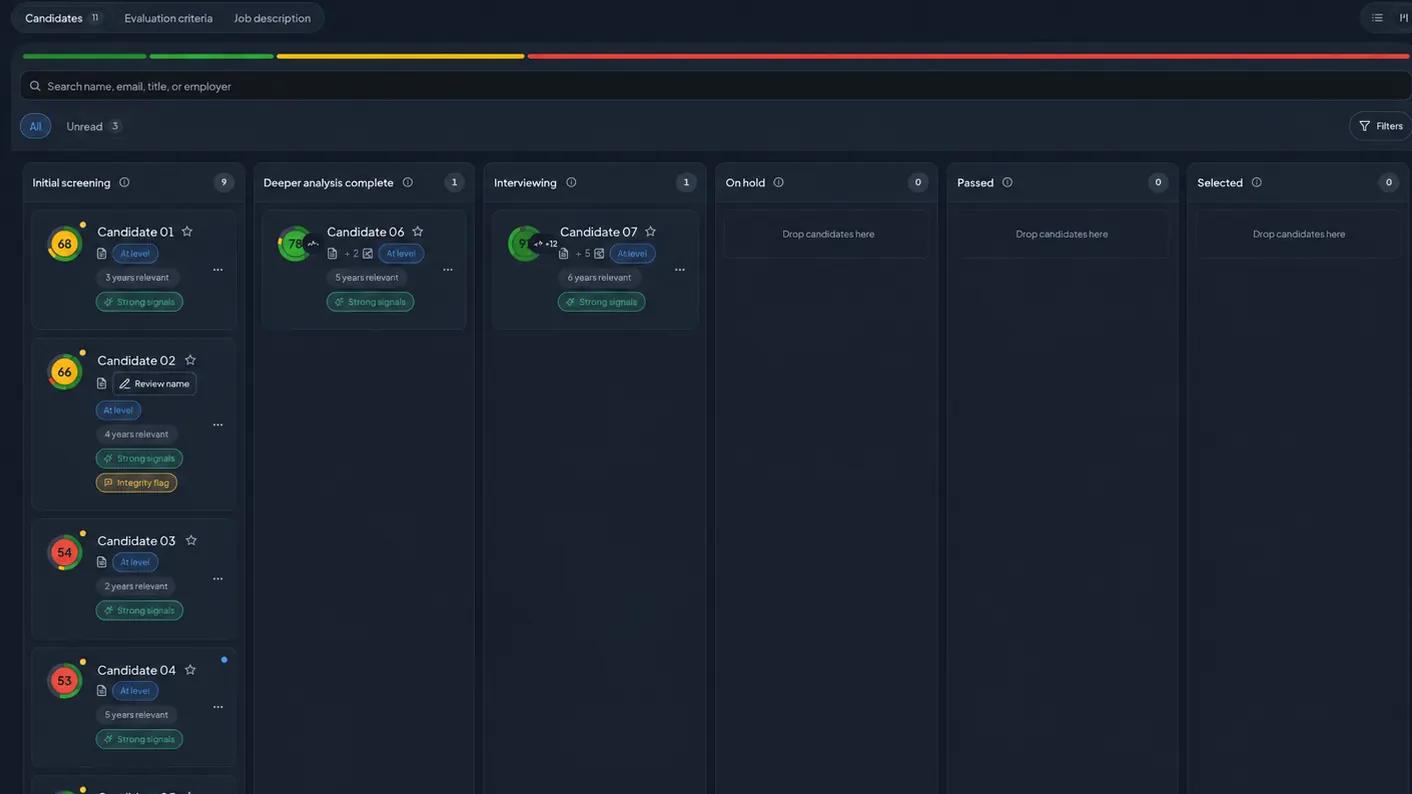This screenshot has width=1412, height=794.
Task: Star Candidate 02
Action: click(x=190, y=360)
